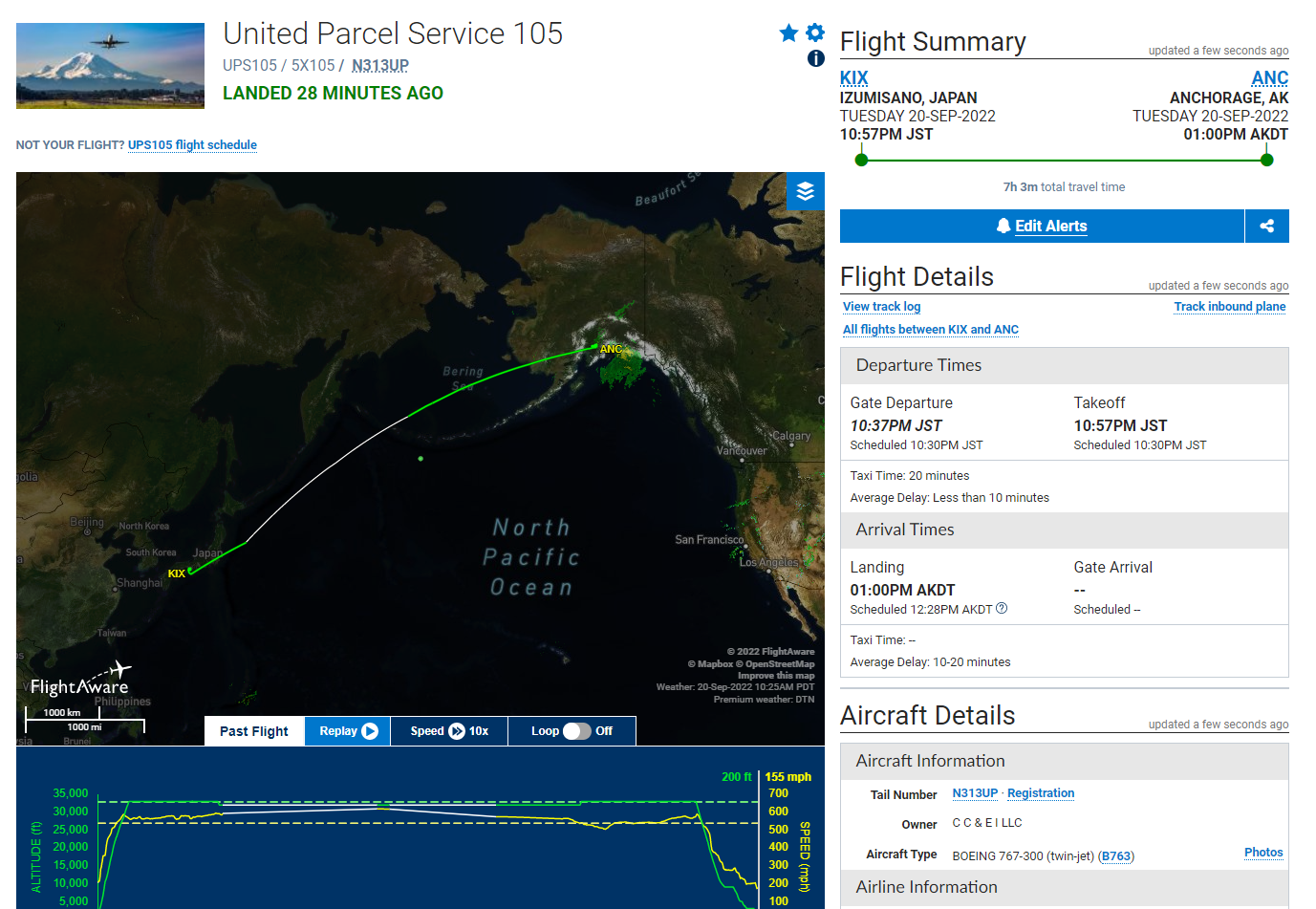Open the map layers icon
This screenshot has height=909, width=1316.
(806, 191)
